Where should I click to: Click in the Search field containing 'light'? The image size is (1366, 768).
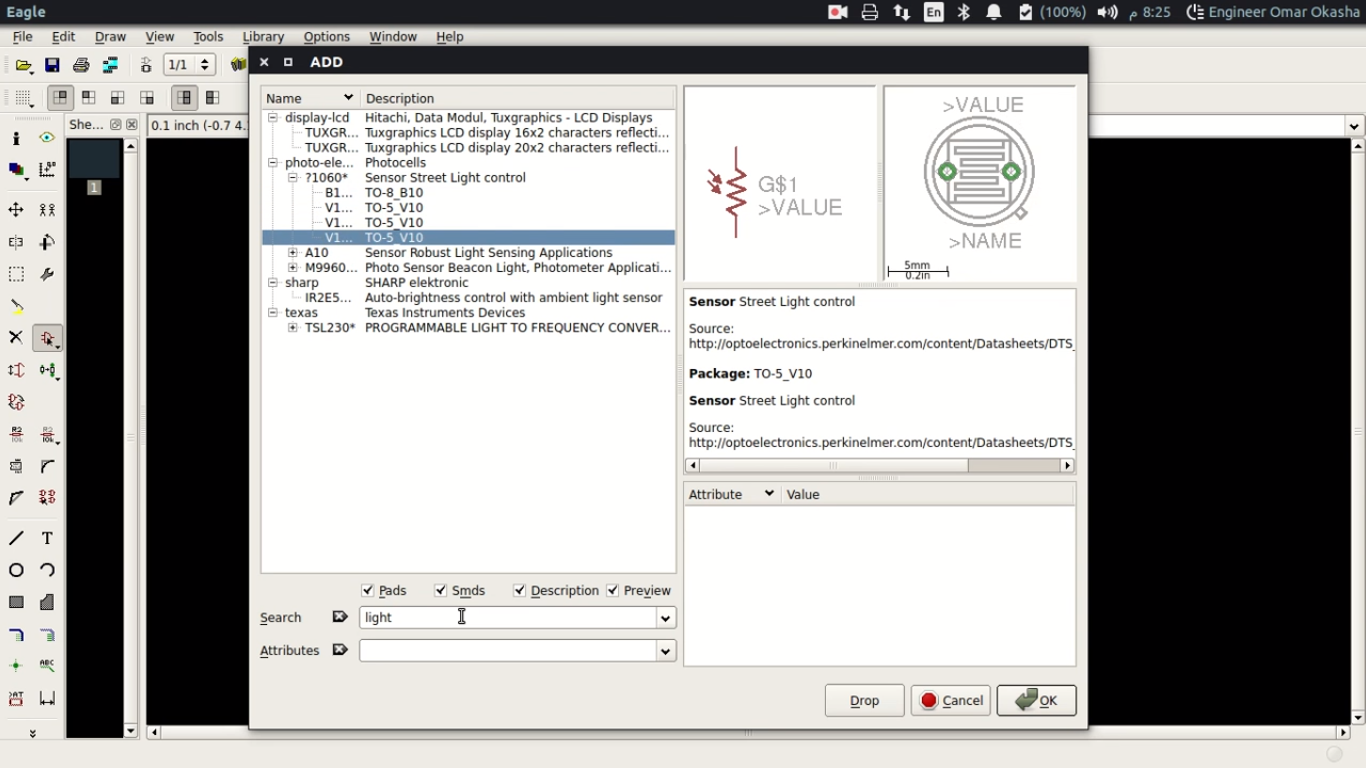pyautogui.click(x=507, y=618)
